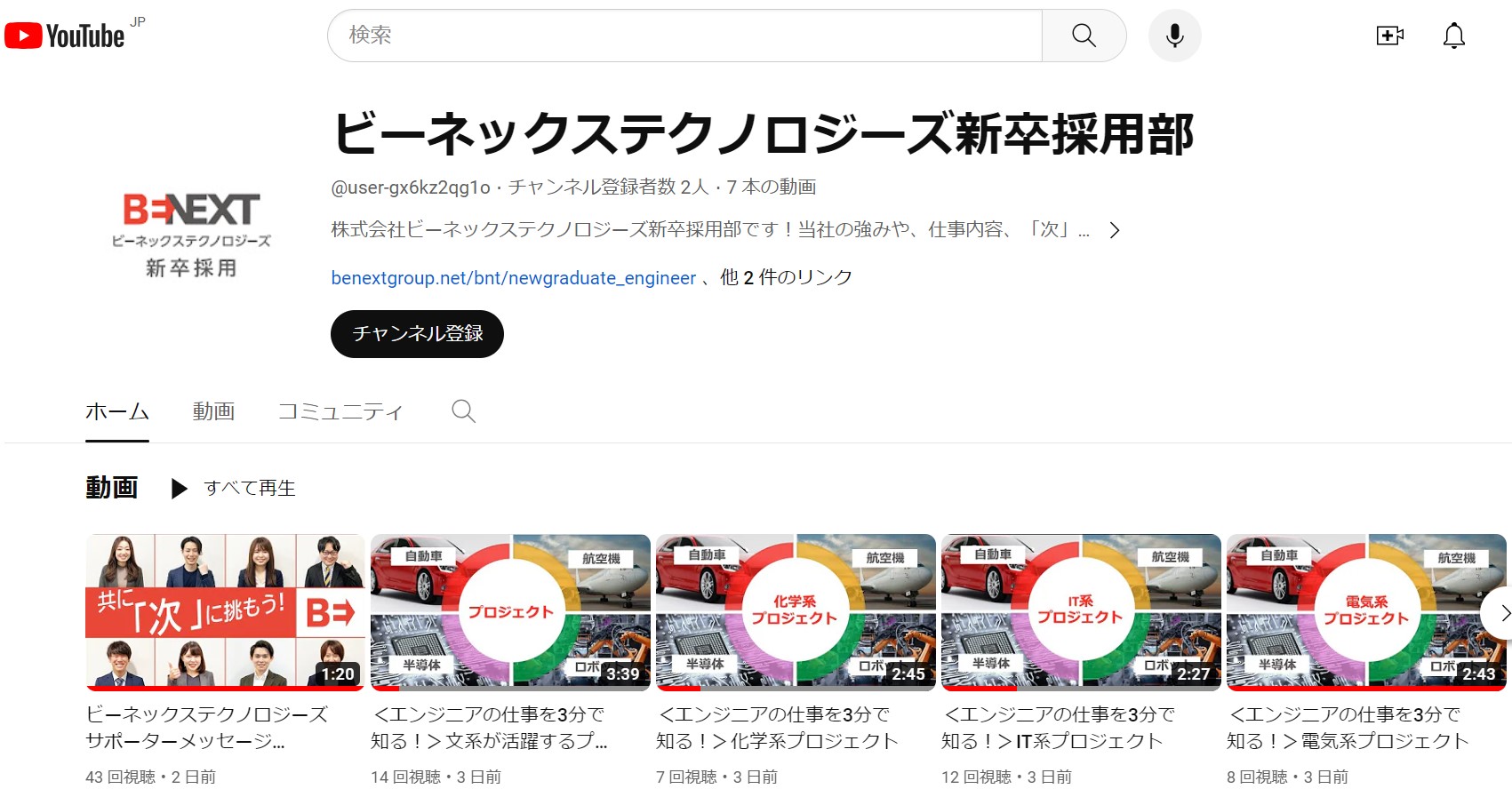Click the YouTube home logo

tap(66, 36)
